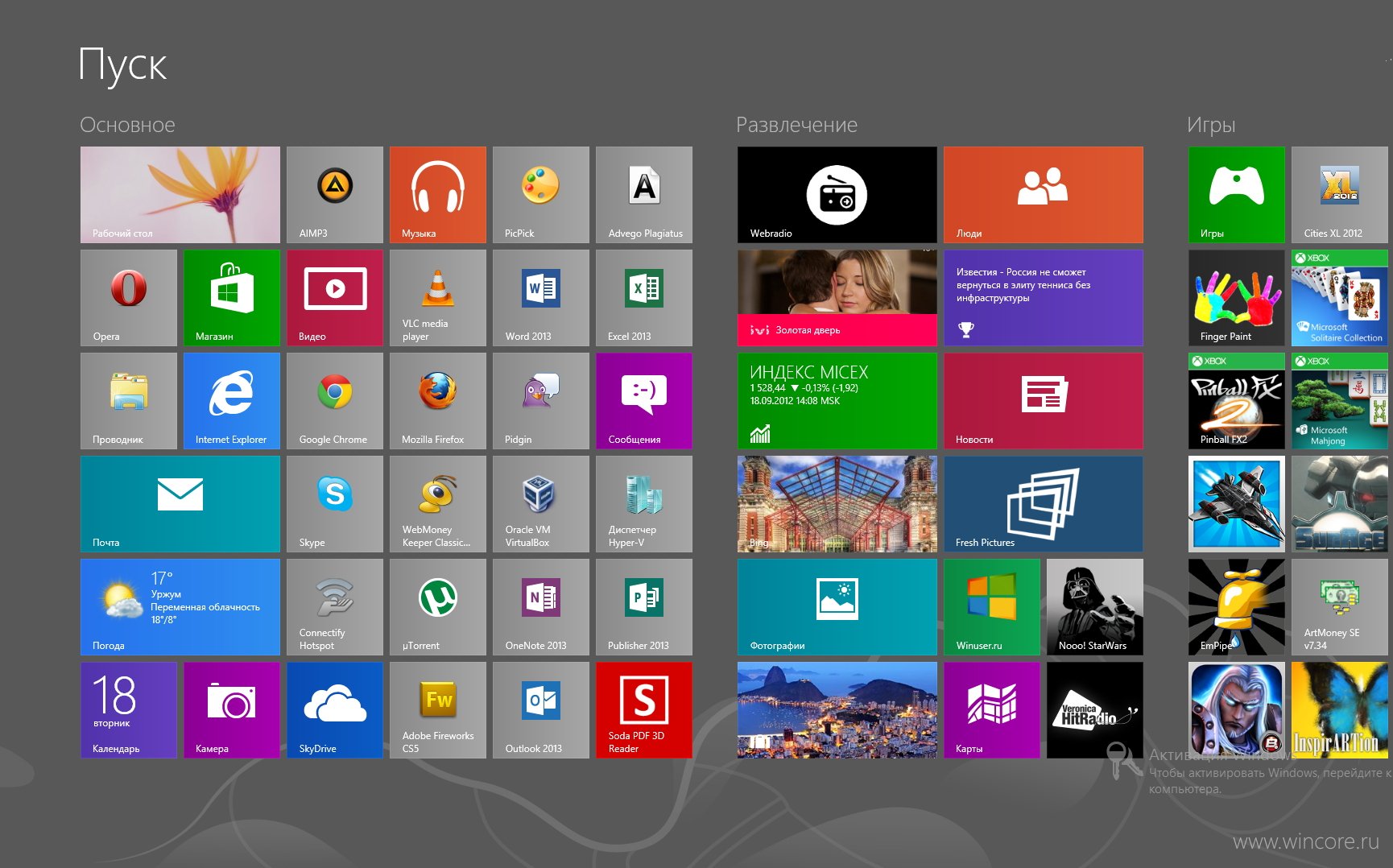Open the jet fighter game tile

click(1237, 504)
